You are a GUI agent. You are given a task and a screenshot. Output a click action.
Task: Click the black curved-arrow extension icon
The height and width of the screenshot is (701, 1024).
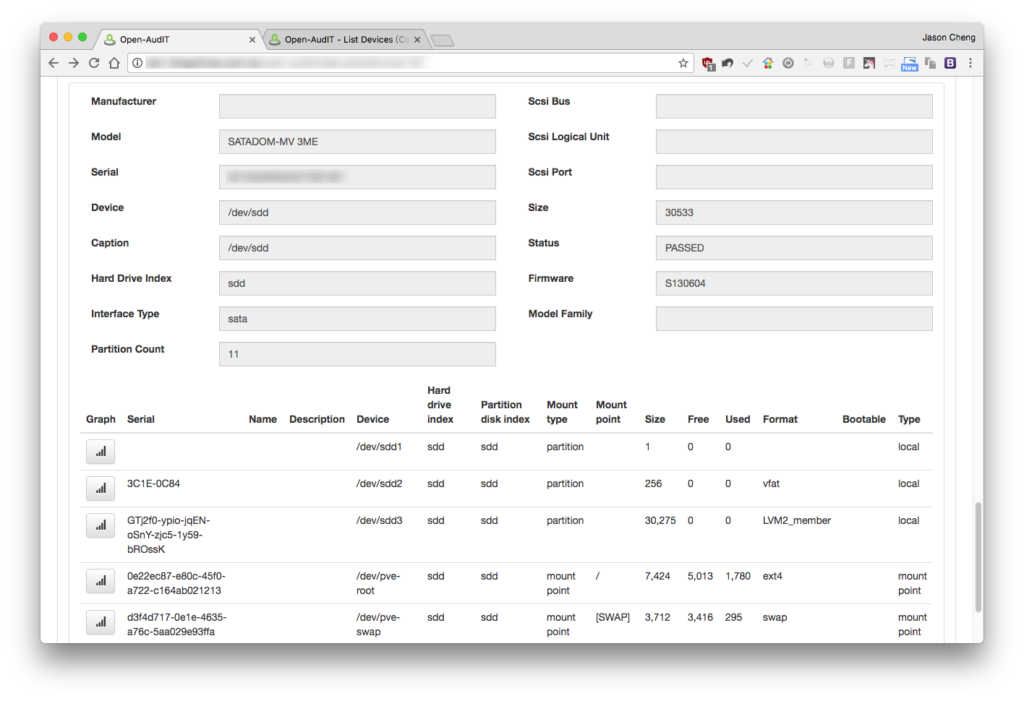728,63
